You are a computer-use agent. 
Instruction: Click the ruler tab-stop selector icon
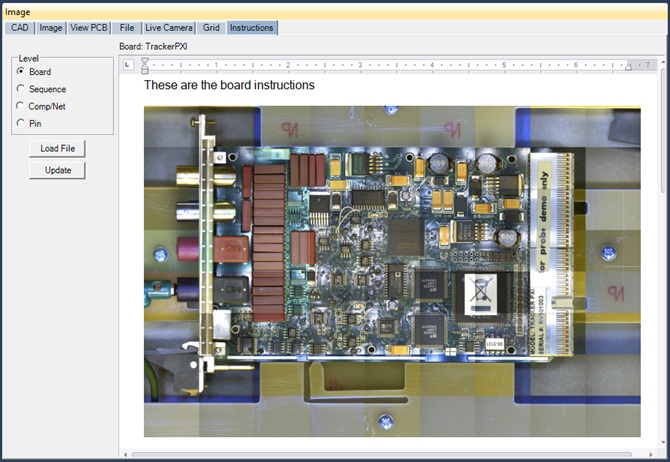126,65
